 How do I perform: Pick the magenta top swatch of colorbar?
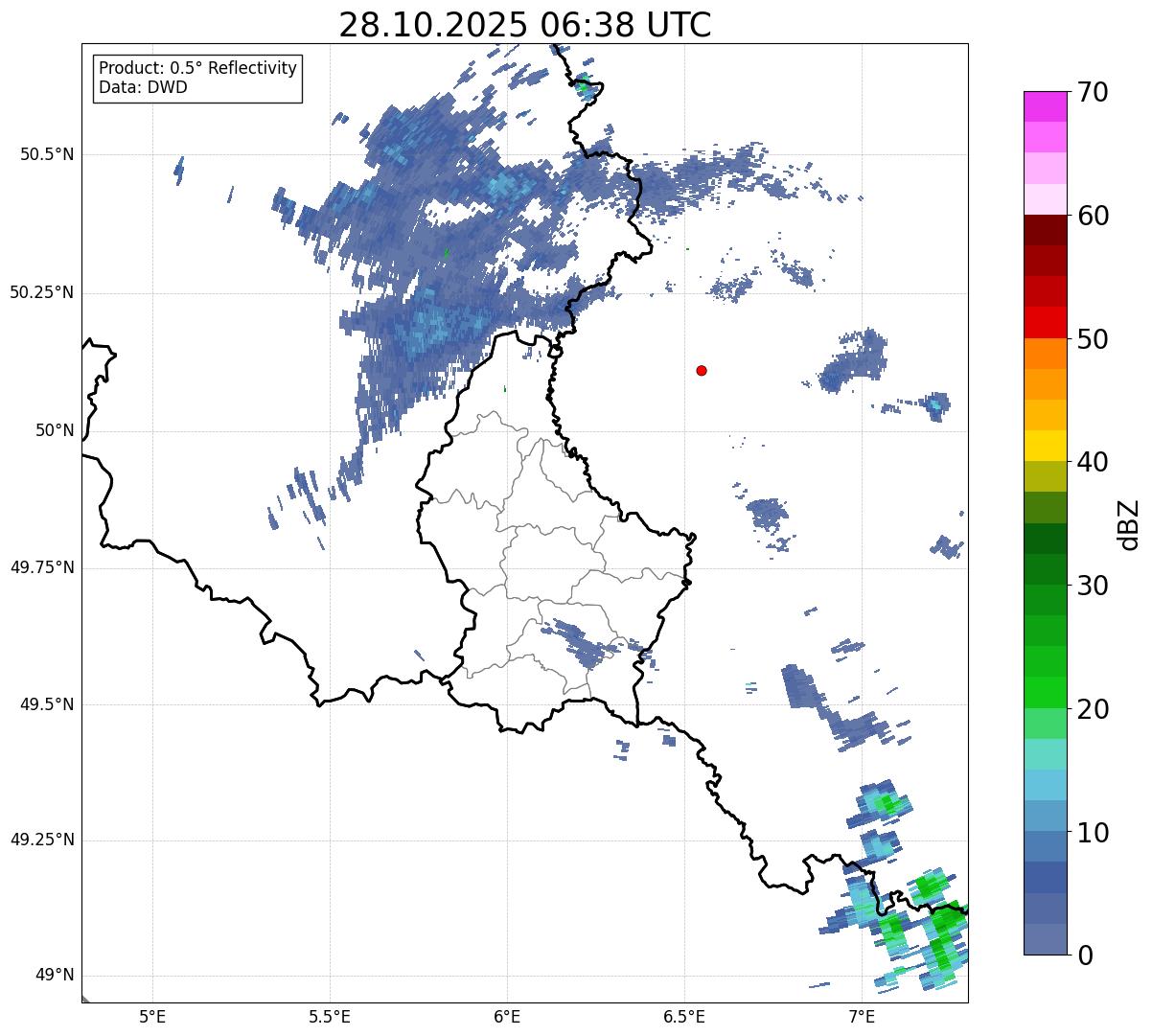1045,106
